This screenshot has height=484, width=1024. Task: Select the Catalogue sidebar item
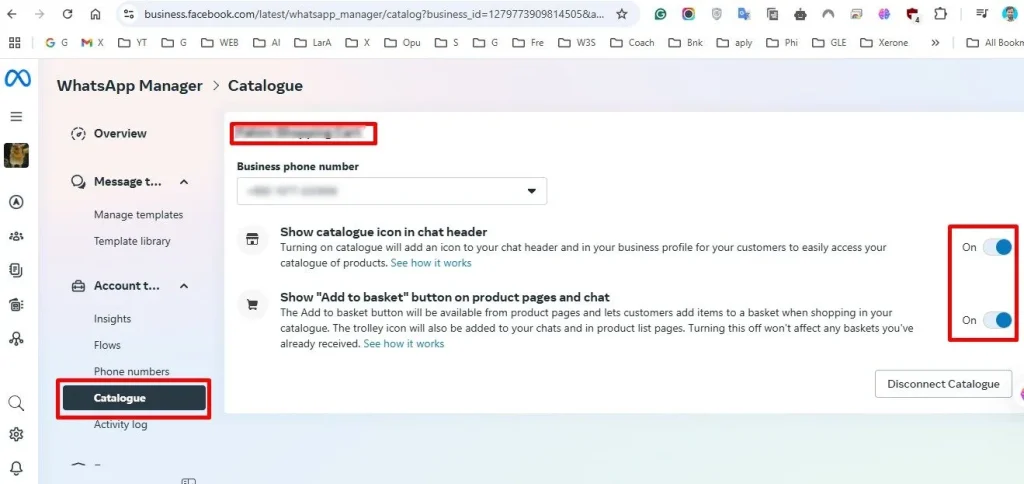point(134,398)
